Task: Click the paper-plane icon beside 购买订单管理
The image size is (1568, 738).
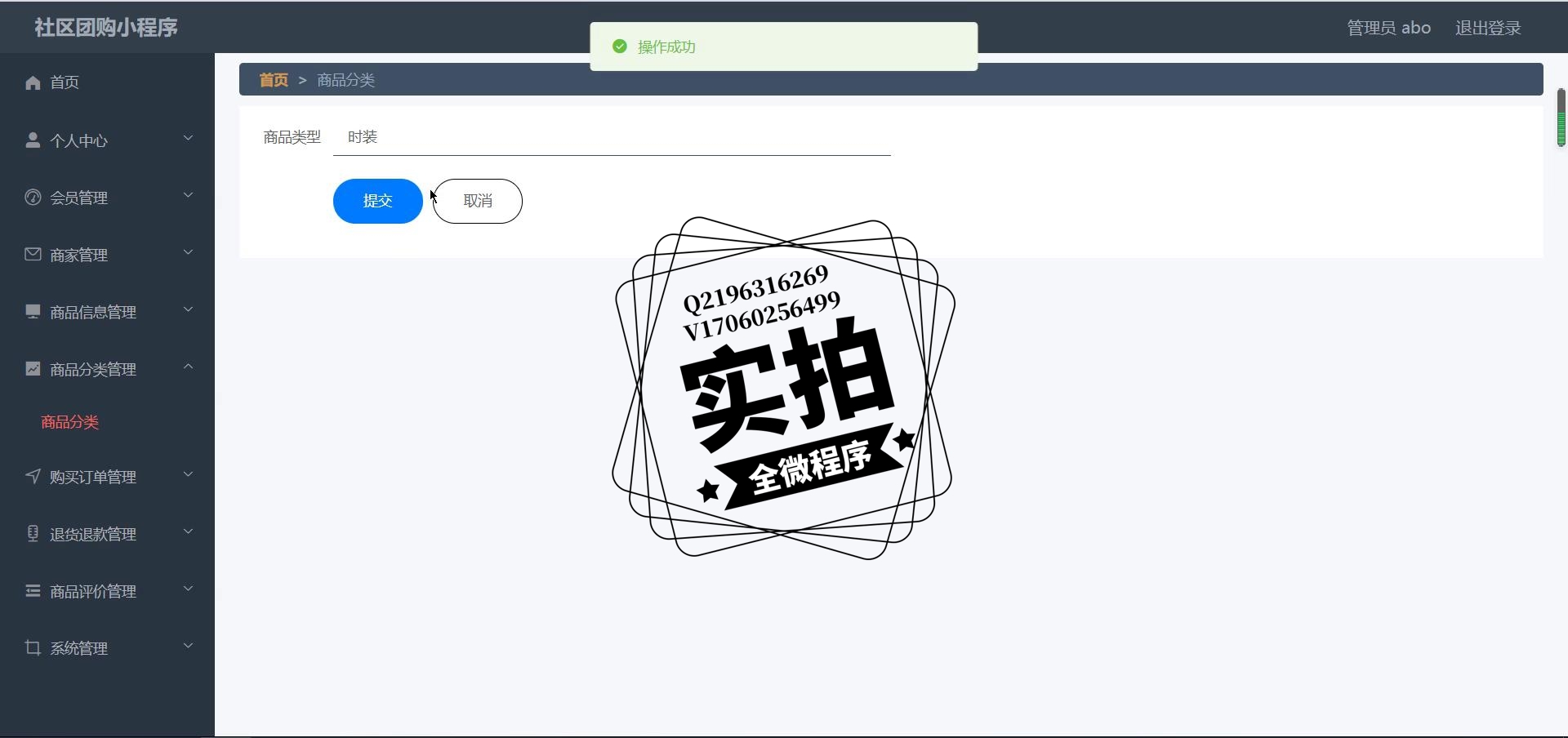Action: (33, 476)
